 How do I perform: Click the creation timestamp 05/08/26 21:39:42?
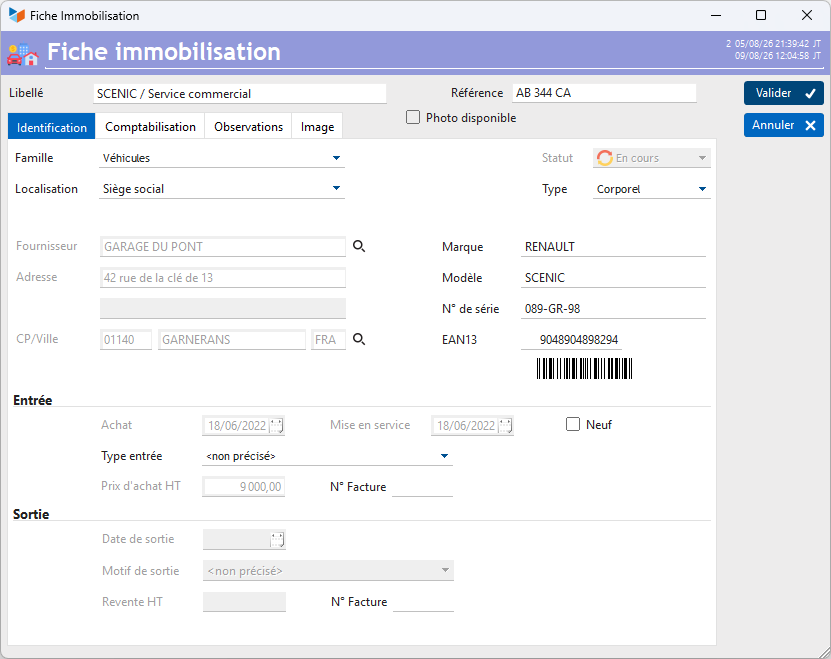[x=772, y=44]
